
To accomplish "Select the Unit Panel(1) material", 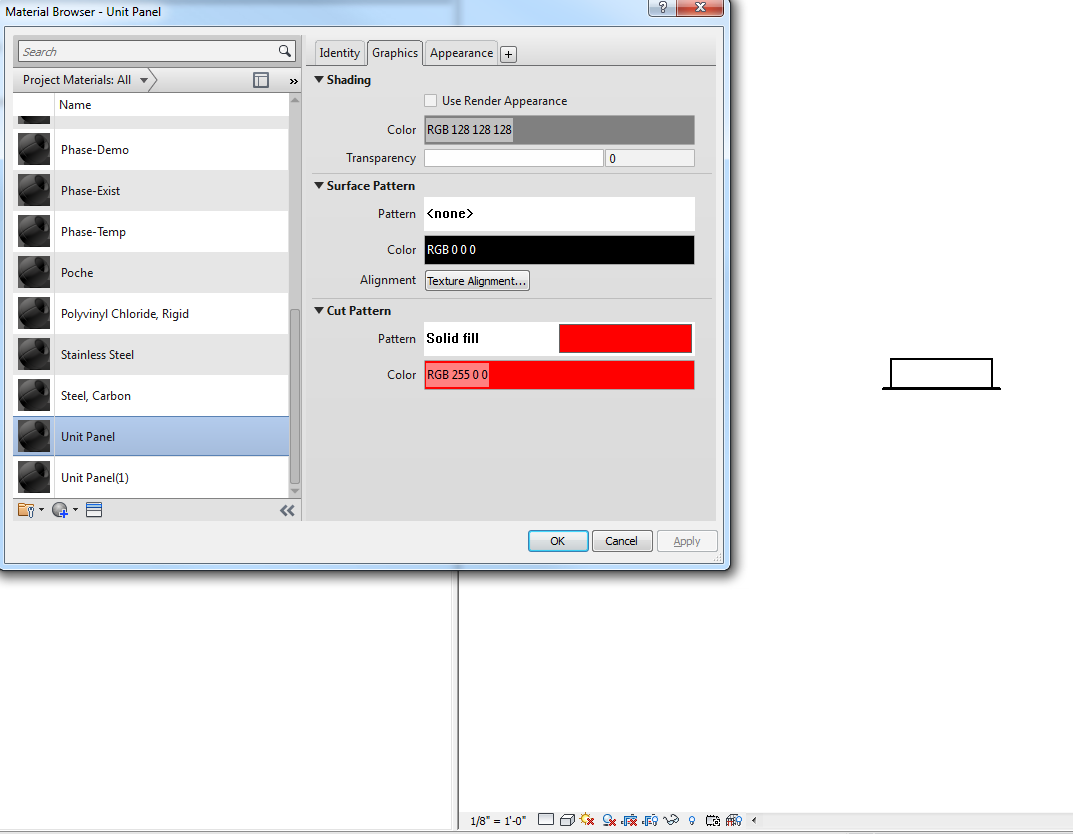I will click(151, 478).
